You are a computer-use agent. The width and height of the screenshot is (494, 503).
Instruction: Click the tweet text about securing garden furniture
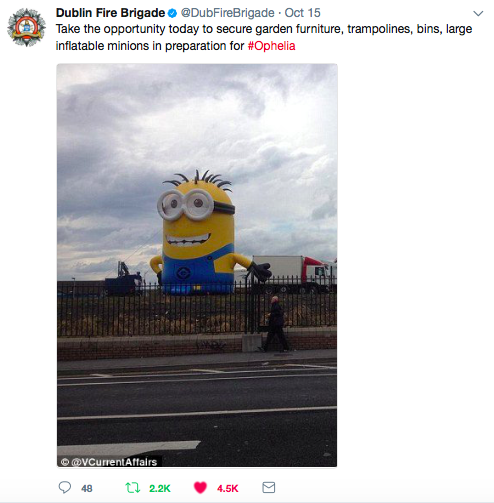264,37
